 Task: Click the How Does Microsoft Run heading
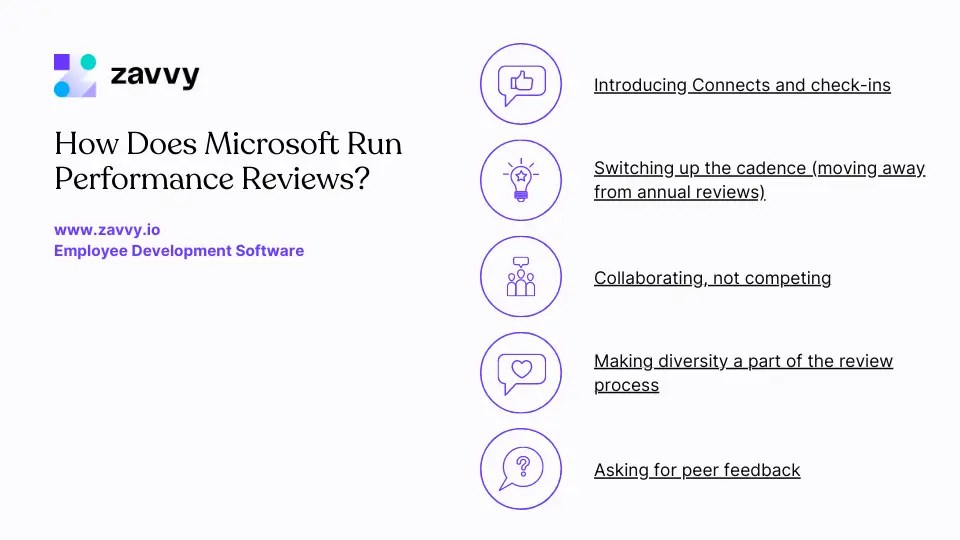(x=228, y=161)
